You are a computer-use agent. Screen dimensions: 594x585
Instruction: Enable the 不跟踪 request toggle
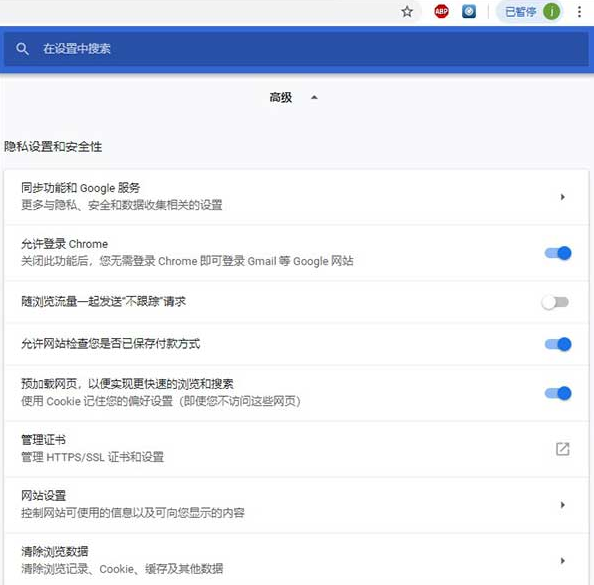click(555, 302)
